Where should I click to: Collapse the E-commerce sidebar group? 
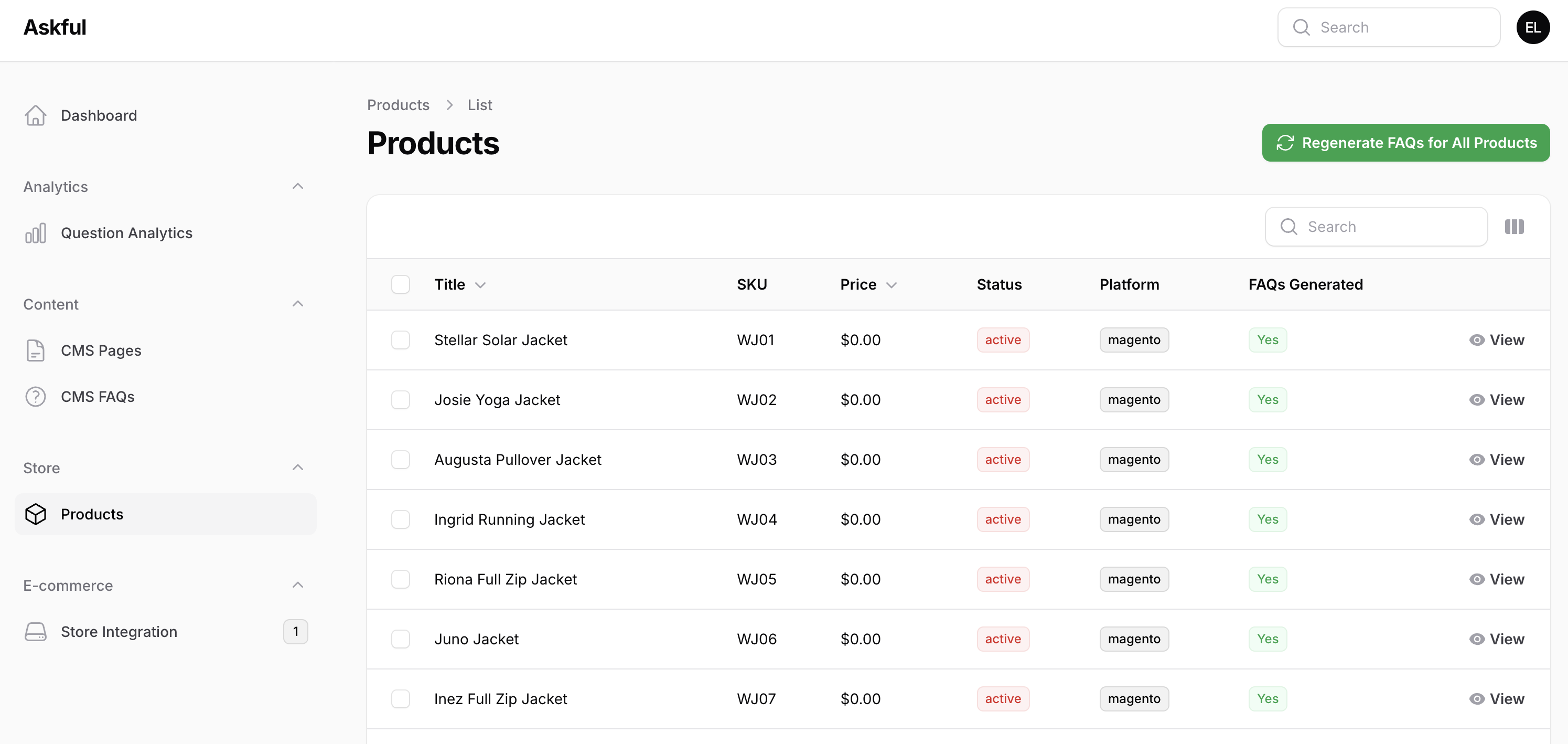[297, 585]
